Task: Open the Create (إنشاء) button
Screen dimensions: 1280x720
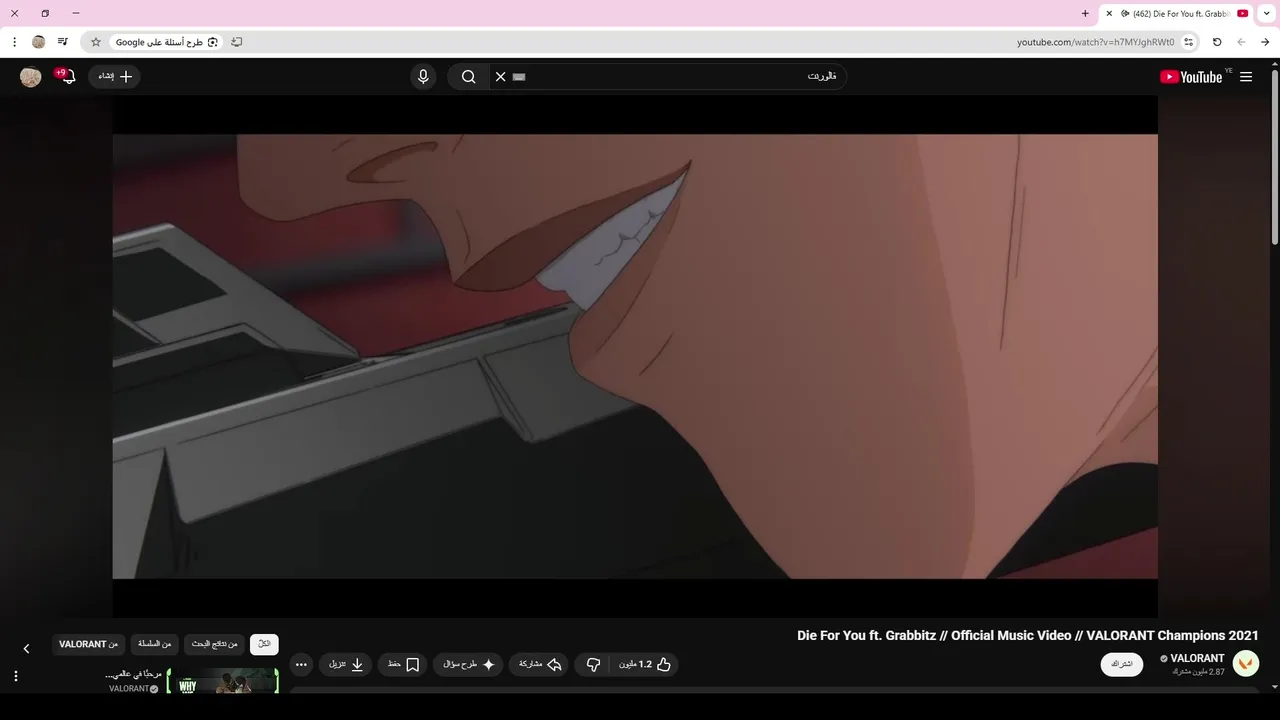Action: (x=114, y=77)
